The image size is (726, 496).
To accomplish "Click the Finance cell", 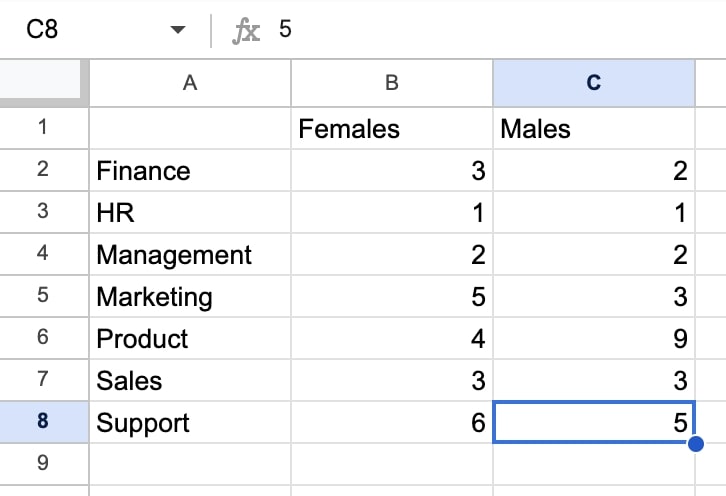I will tap(190, 170).
